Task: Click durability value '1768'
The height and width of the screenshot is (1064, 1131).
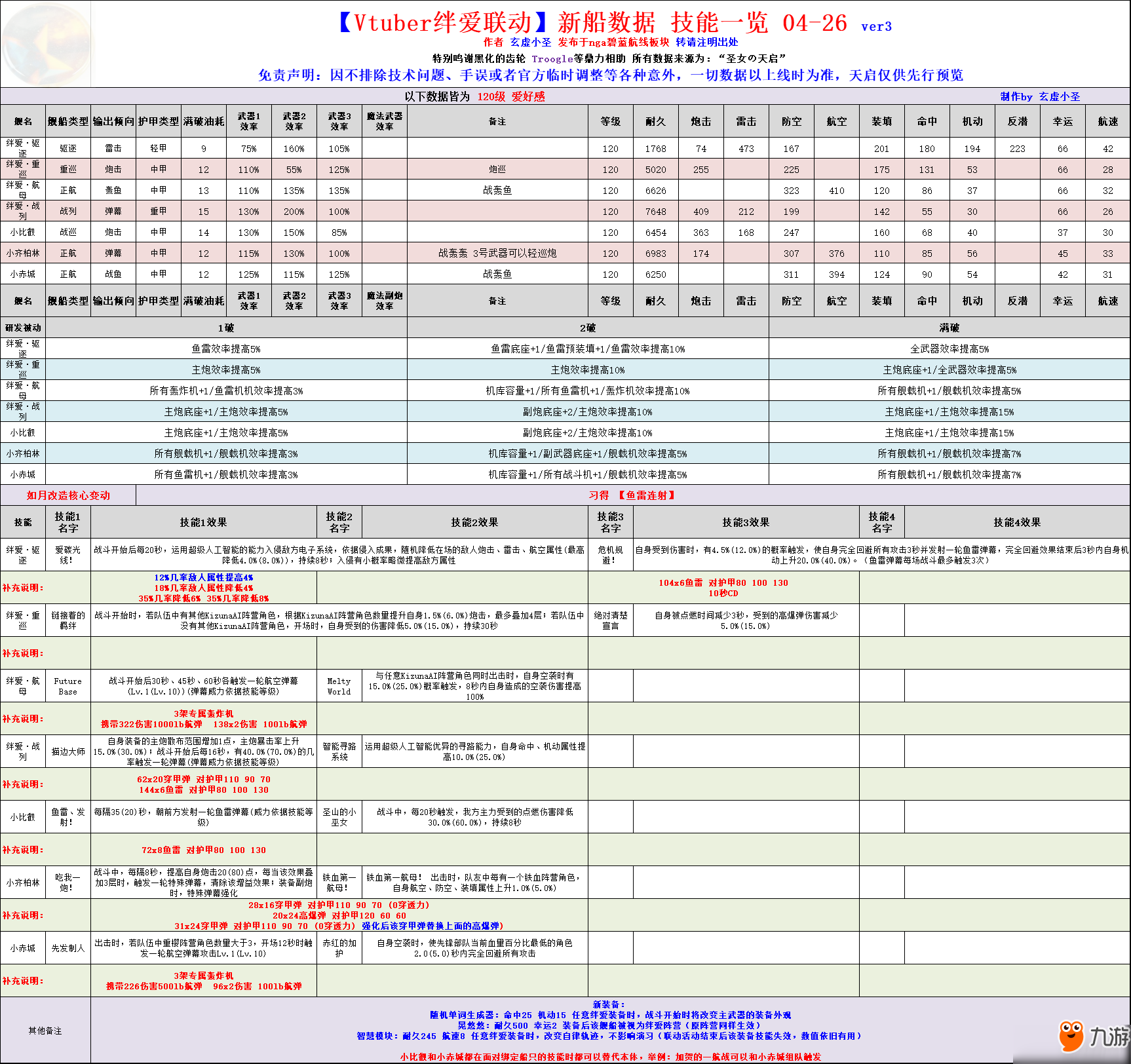Action: [x=655, y=149]
